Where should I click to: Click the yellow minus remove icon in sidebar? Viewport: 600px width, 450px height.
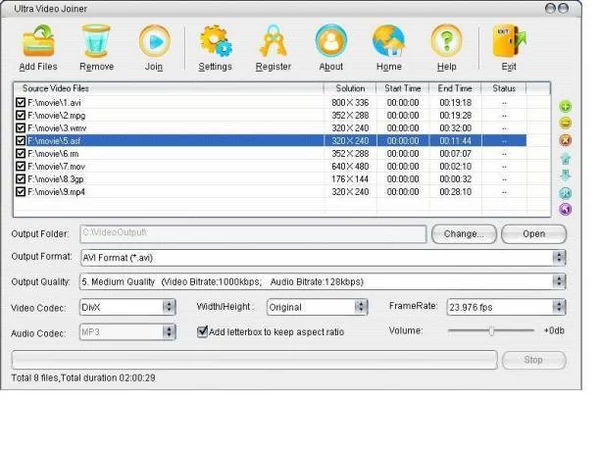565,123
